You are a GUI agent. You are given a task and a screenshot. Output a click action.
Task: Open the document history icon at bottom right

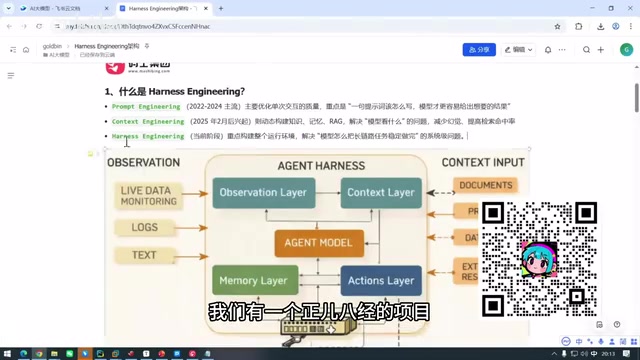(x=599, y=324)
